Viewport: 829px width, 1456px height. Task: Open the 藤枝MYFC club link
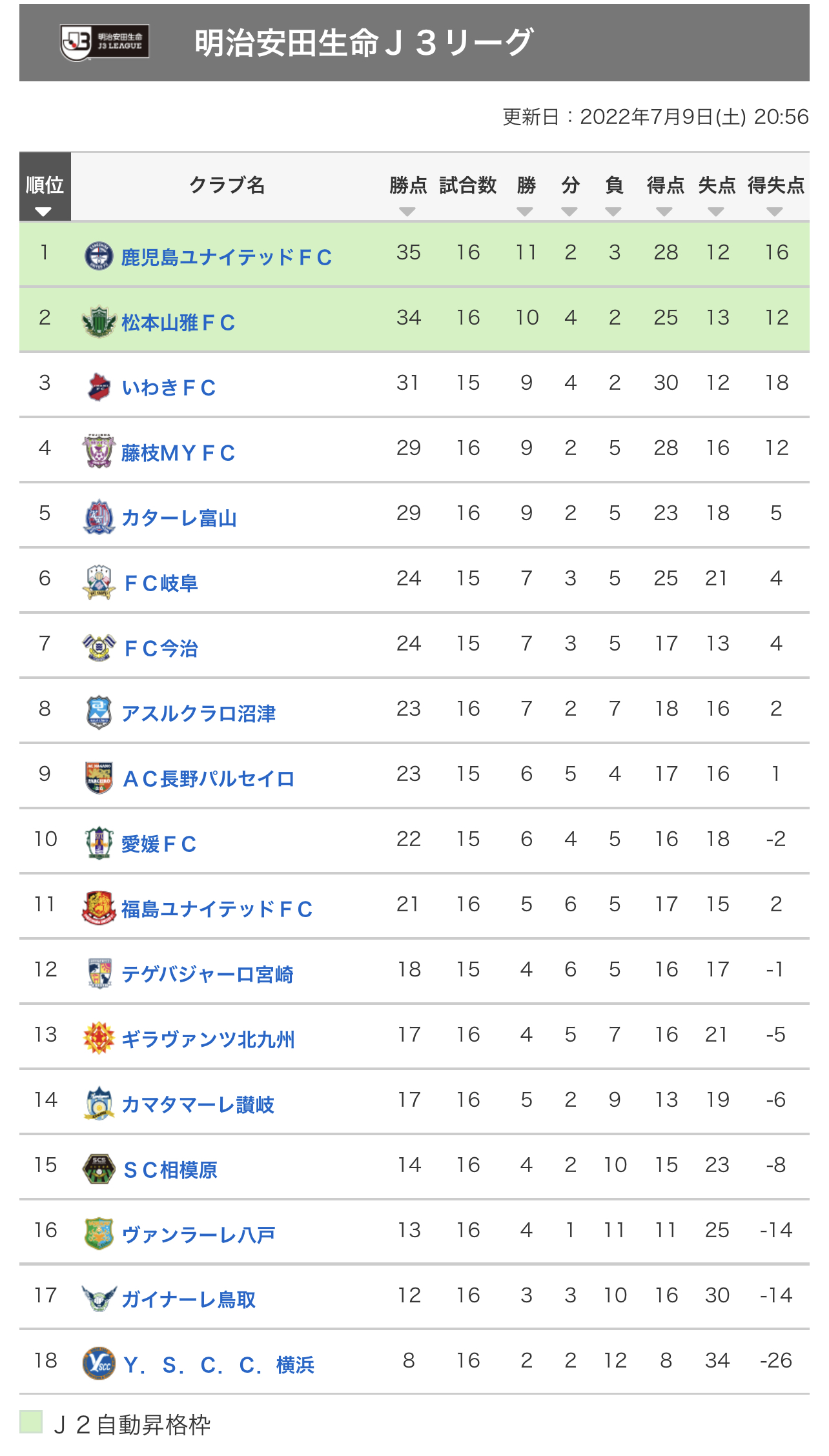pyautogui.click(x=178, y=453)
